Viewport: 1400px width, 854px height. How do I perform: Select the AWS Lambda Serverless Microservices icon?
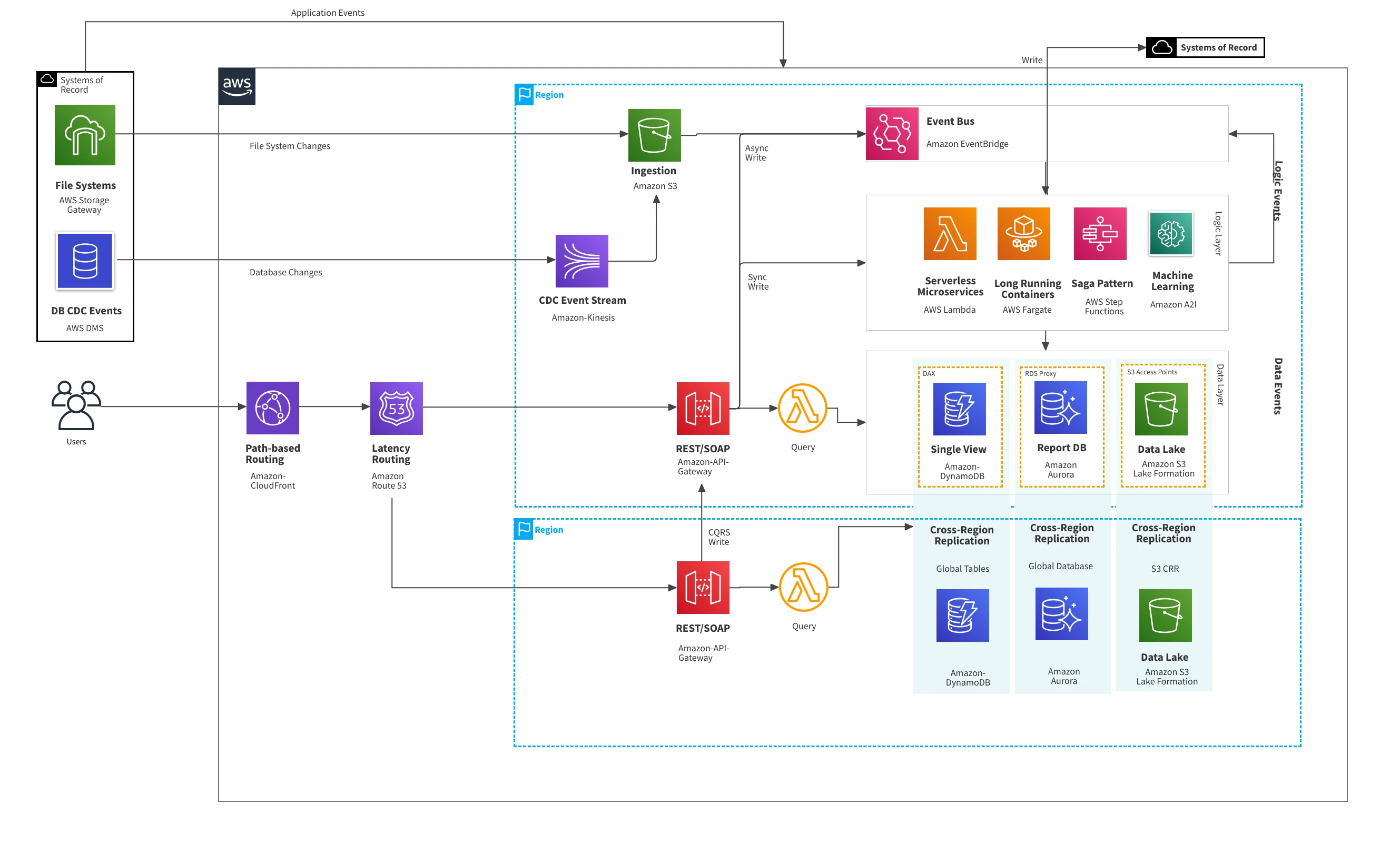pyautogui.click(x=950, y=233)
